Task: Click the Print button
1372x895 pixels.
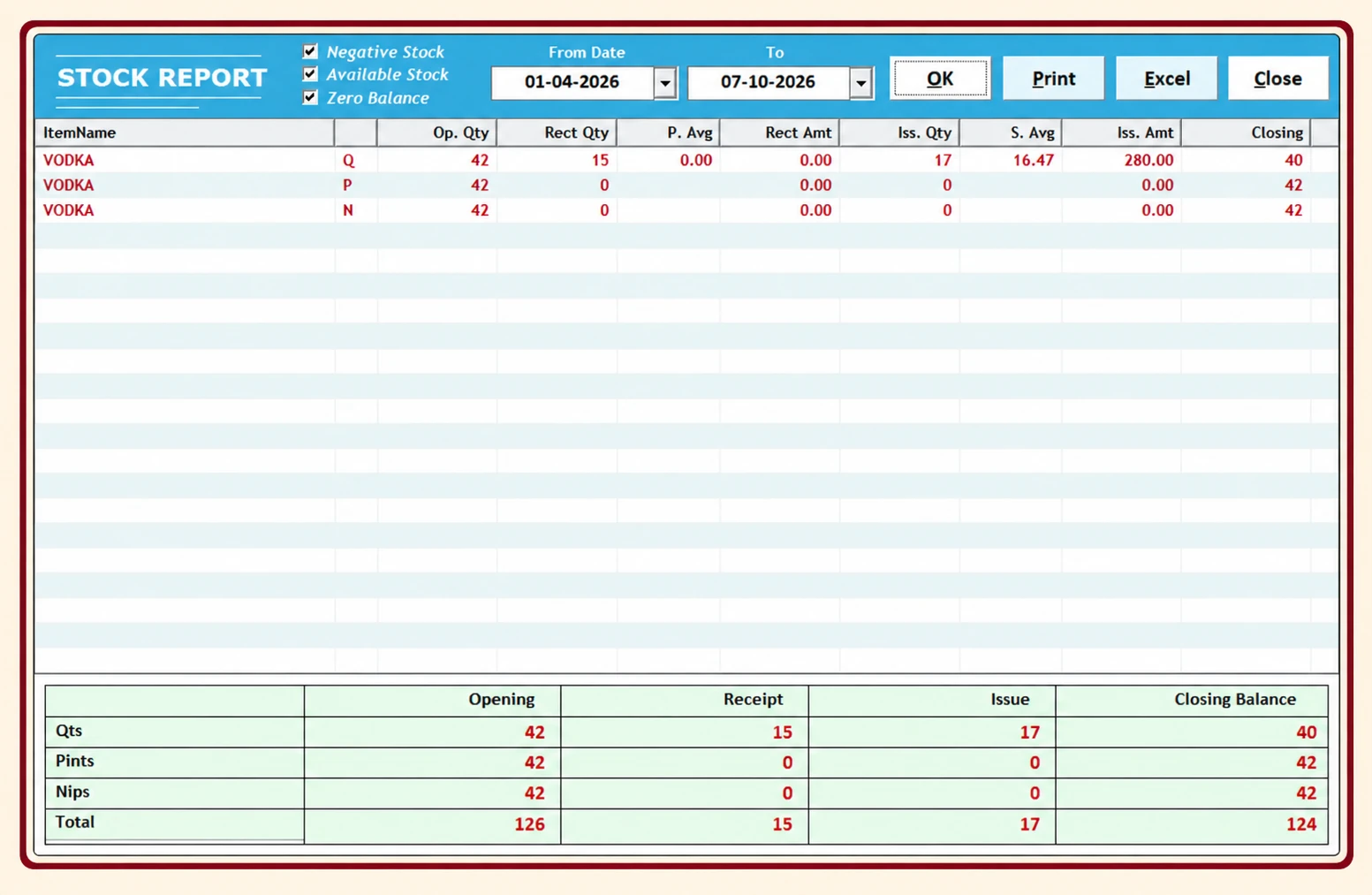Action: [1053, 79]
